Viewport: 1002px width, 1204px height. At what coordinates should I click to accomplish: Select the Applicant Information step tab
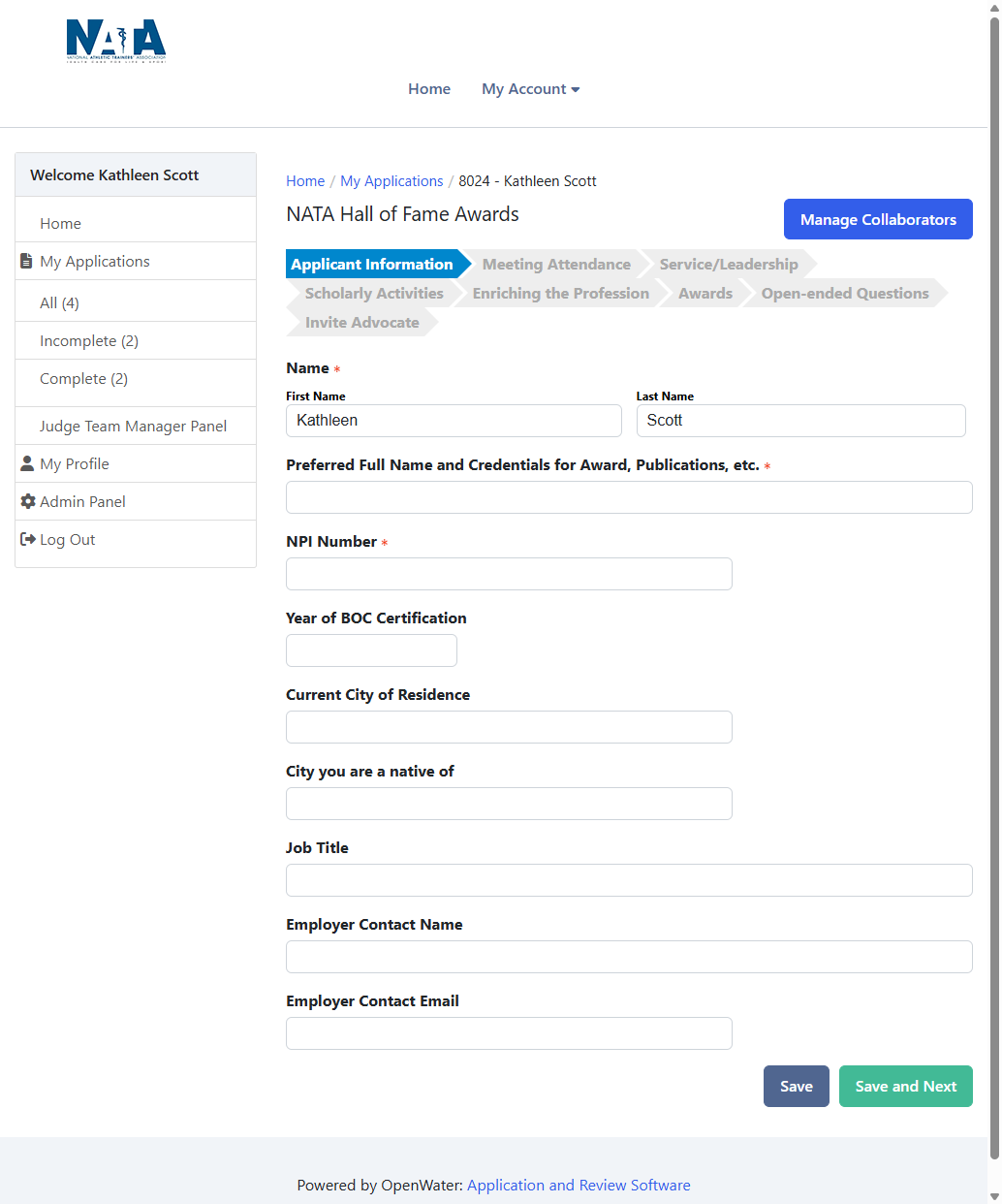pos(372,264)
